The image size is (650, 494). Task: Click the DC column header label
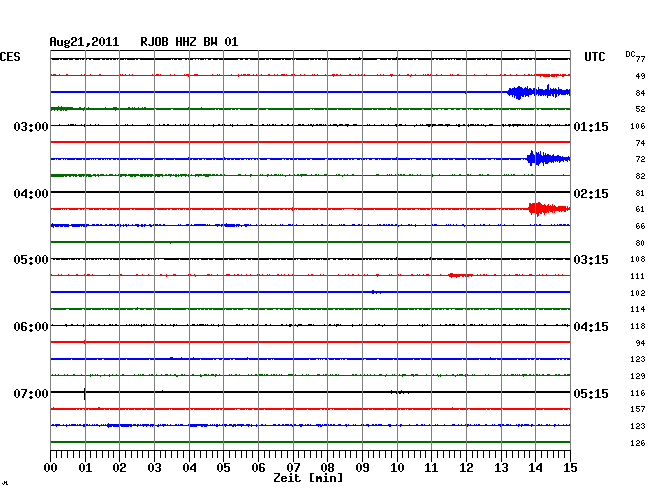pos(630,54)
